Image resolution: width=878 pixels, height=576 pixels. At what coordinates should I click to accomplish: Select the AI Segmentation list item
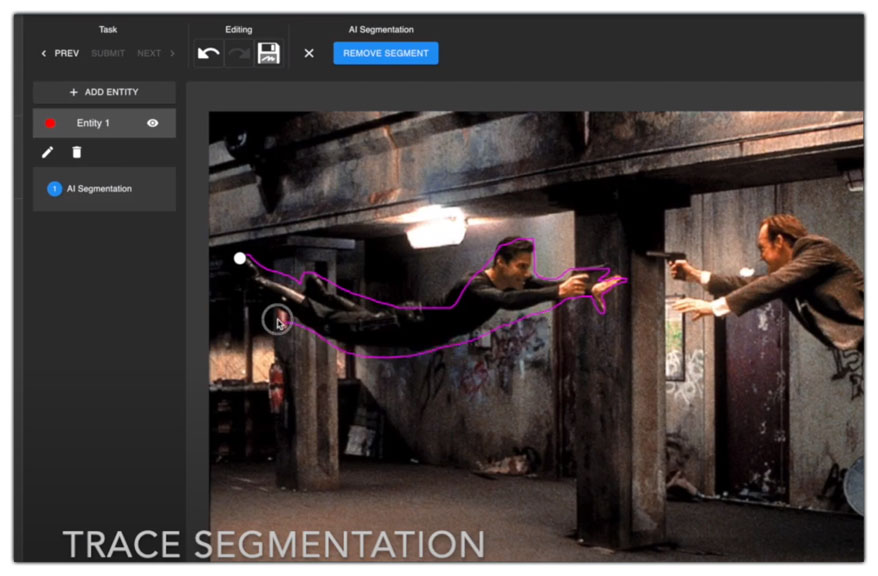click(99, 188)
